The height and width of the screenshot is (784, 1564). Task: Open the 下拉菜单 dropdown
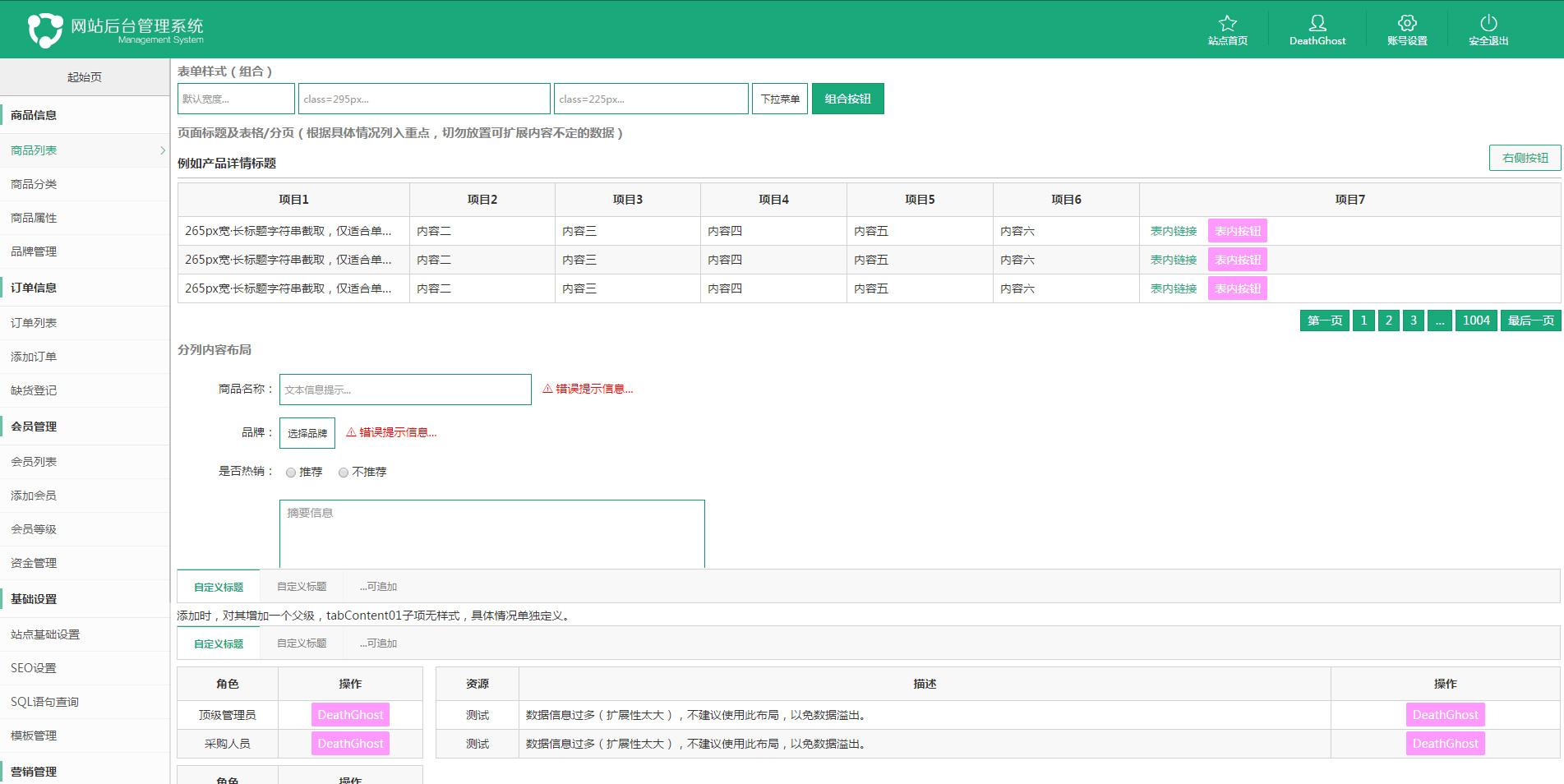[779, 99]
